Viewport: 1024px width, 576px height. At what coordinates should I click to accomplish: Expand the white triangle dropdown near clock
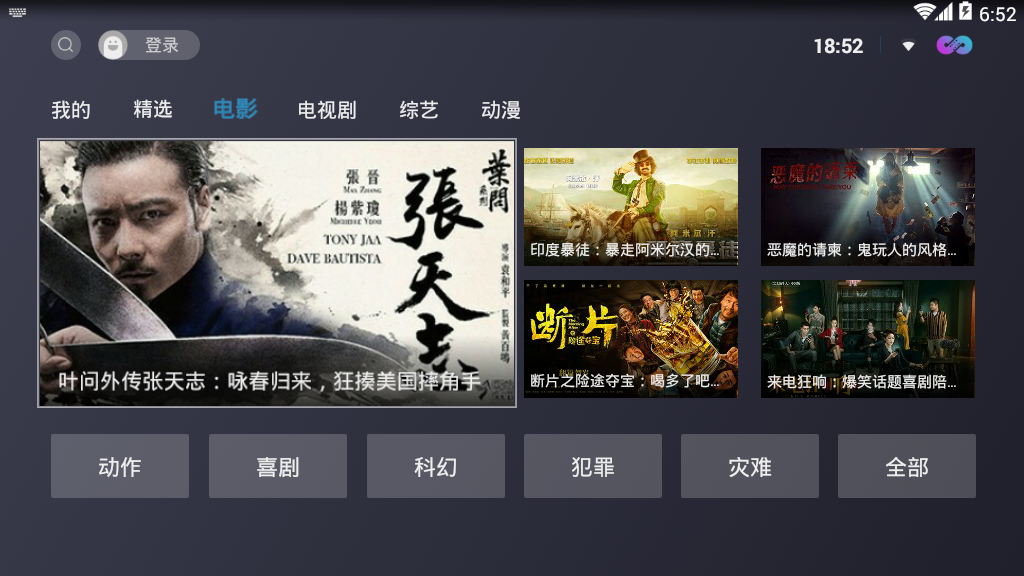pos(908,46)
